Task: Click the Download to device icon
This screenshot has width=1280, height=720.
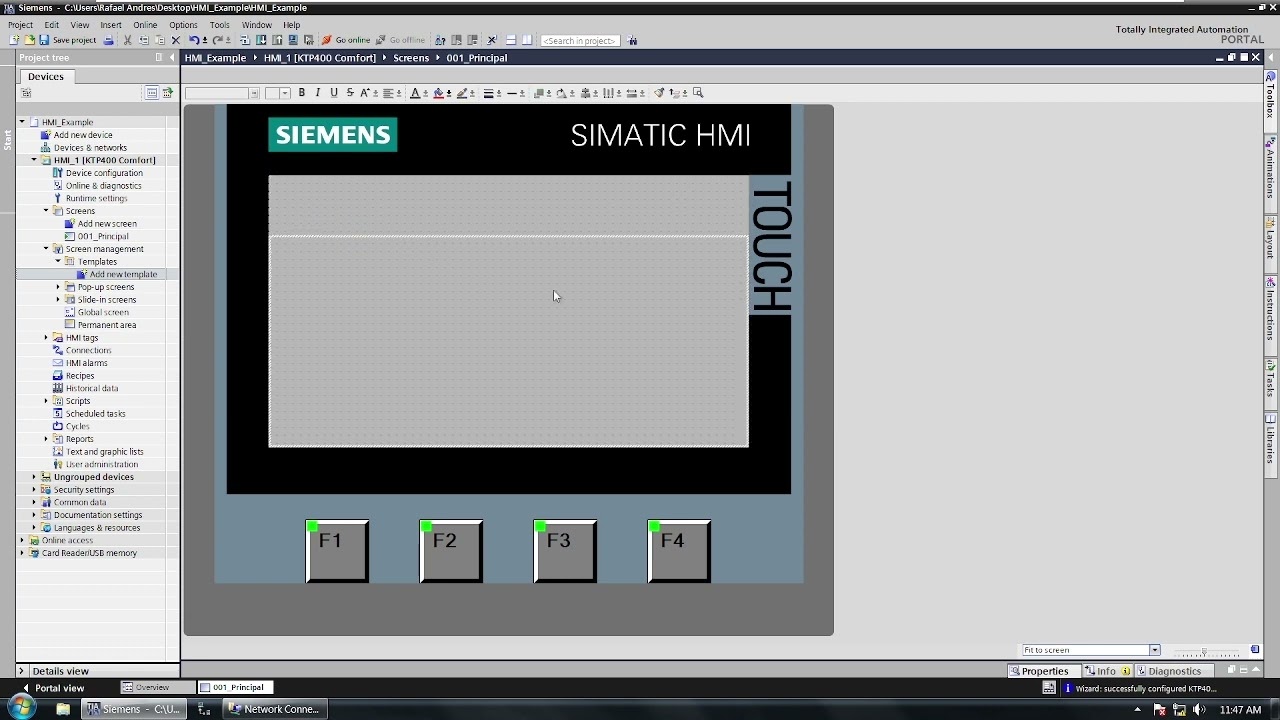Action: click(261, 40)
